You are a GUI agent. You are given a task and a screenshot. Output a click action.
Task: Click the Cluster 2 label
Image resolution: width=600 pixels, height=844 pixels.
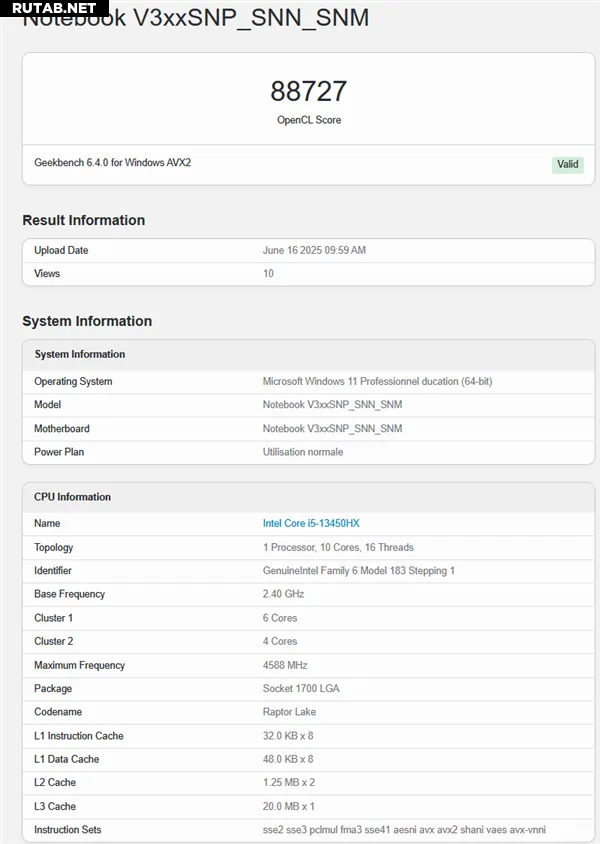53,642
